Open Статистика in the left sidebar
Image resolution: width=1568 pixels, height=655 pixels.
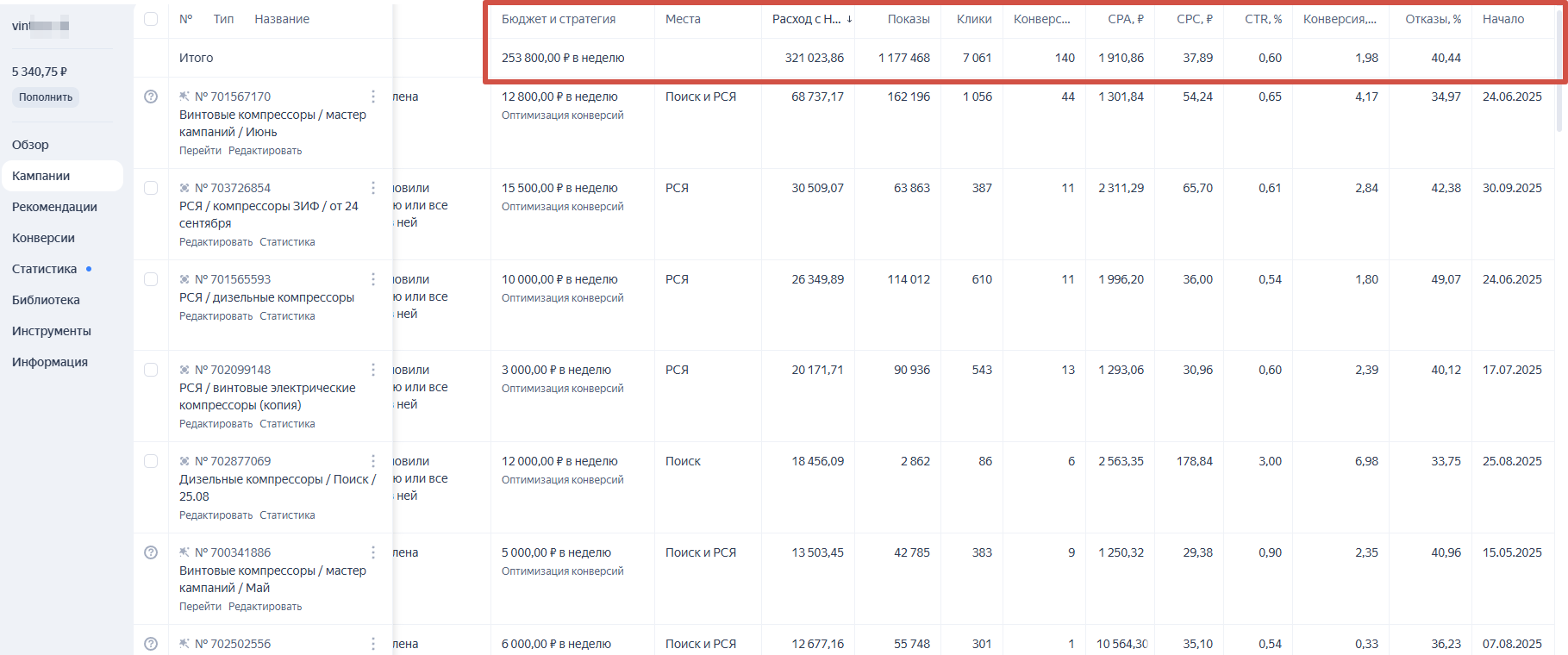coord(45,269)
